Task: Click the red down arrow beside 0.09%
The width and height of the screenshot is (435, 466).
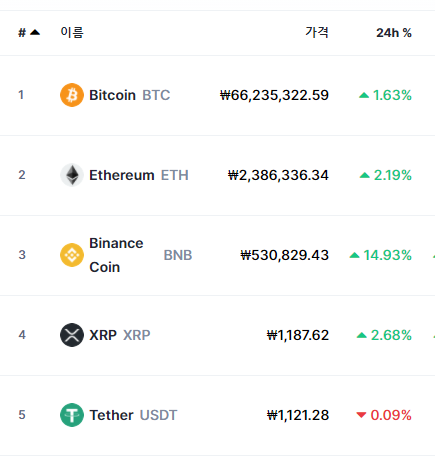Action: pos(361,415)
